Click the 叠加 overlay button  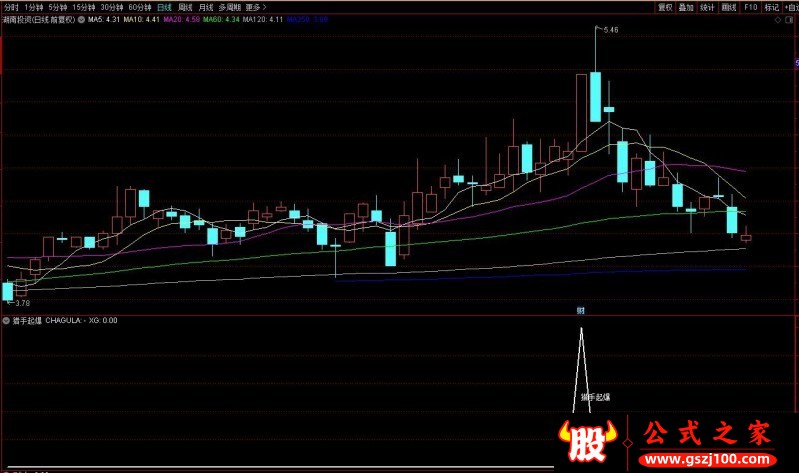coord(686,6)
